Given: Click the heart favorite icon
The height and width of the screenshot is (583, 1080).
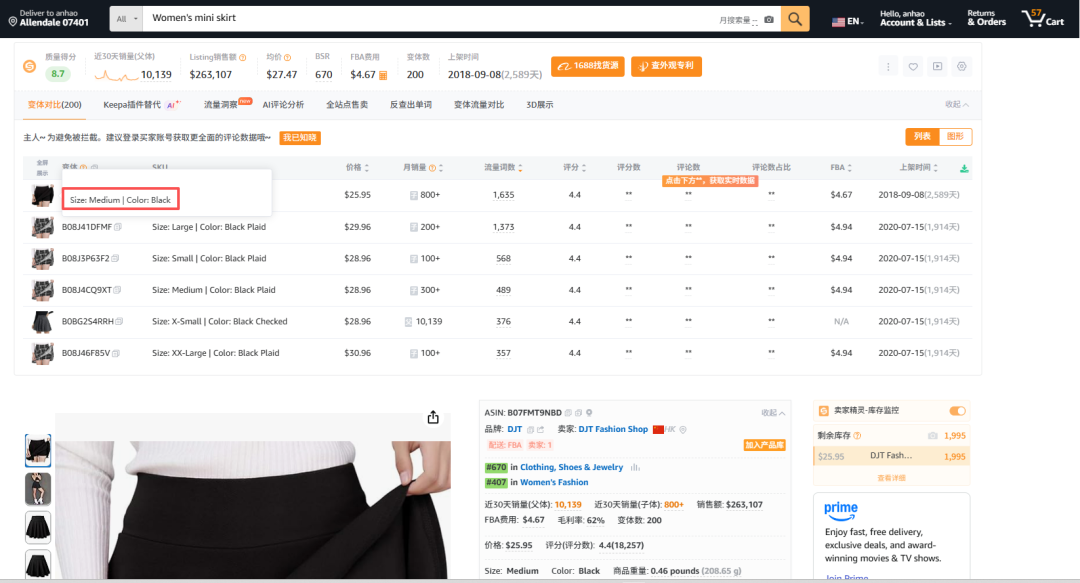Looking at the screenshot, I should 913,67.
